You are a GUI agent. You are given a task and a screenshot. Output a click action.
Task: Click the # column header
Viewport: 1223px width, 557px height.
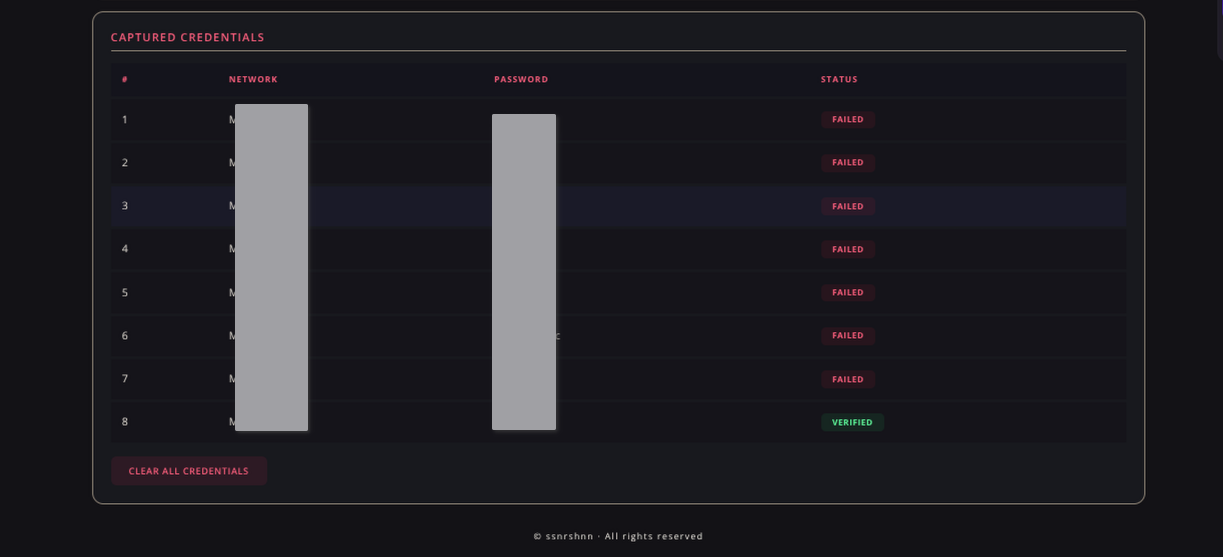pyautogui.click(x=125, y=79)
